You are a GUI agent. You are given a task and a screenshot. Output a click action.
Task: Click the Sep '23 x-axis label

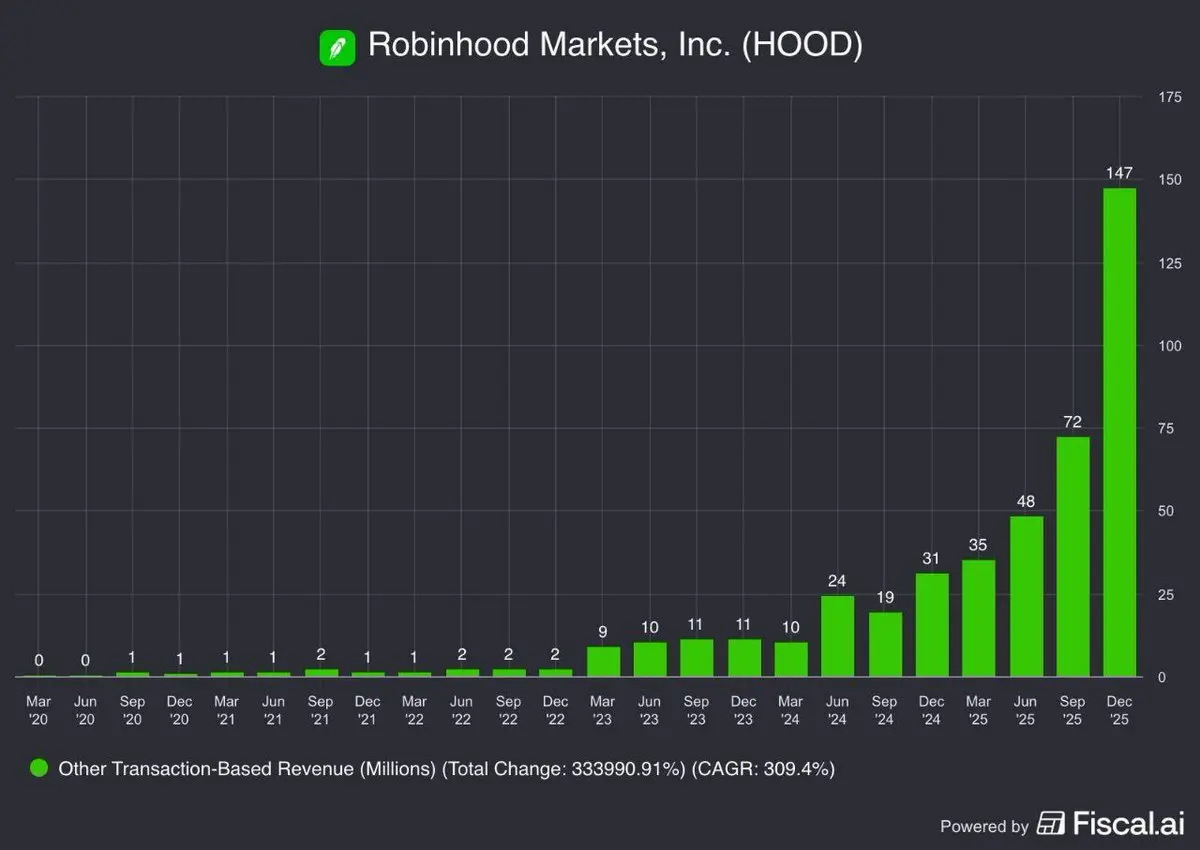[x=697, y=710]
